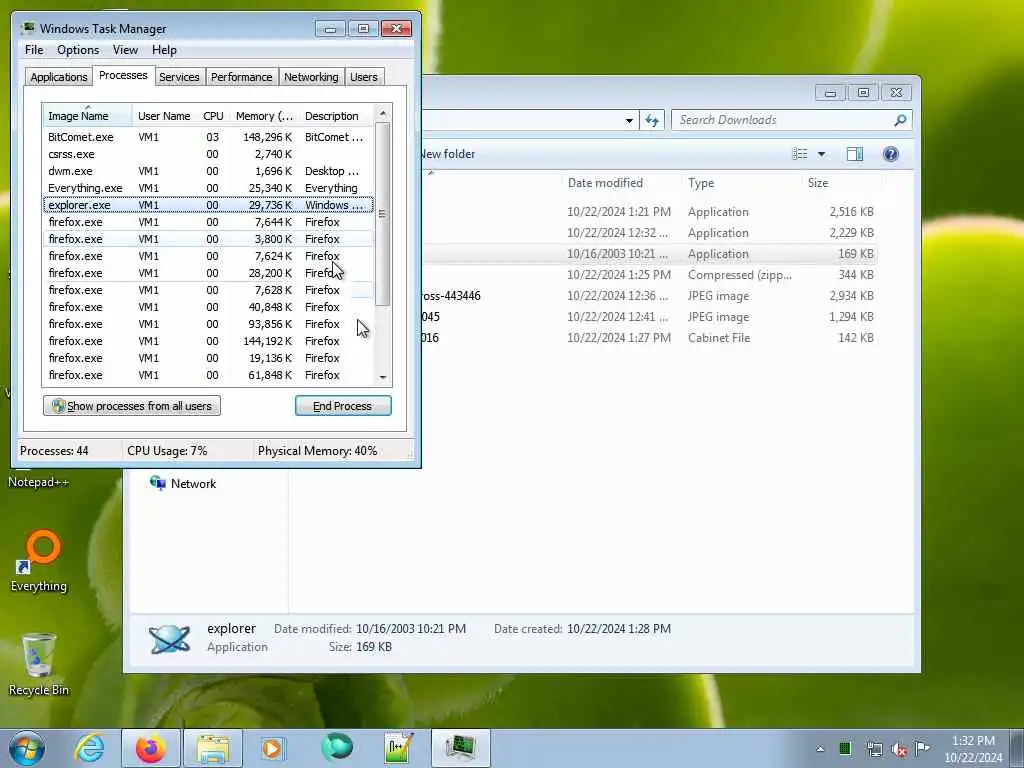Screen dimensions: 1024x768
Task: Open the Task Manager View menu
Action: click(x=125, y=50)
